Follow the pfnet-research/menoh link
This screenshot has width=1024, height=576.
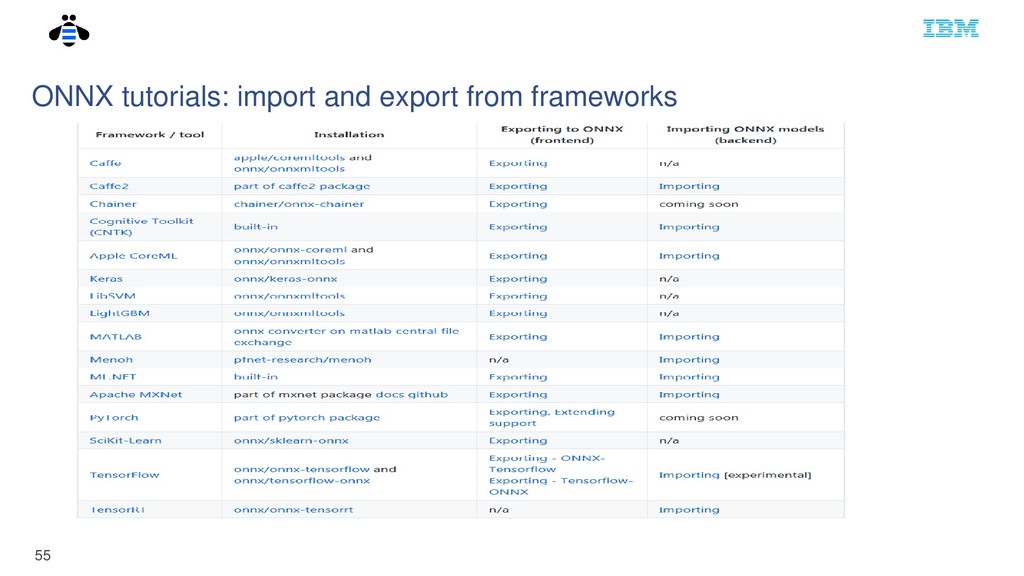coord(302,360)
